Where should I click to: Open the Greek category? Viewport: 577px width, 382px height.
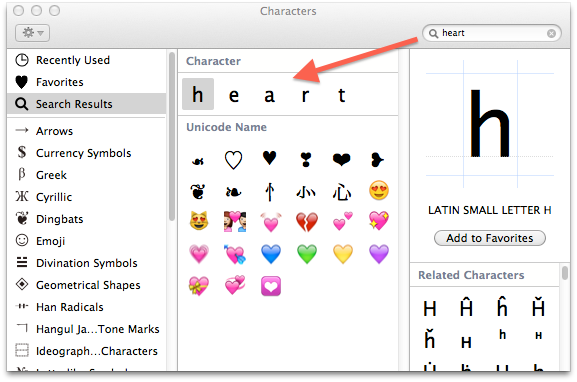(x=87, y=175)
